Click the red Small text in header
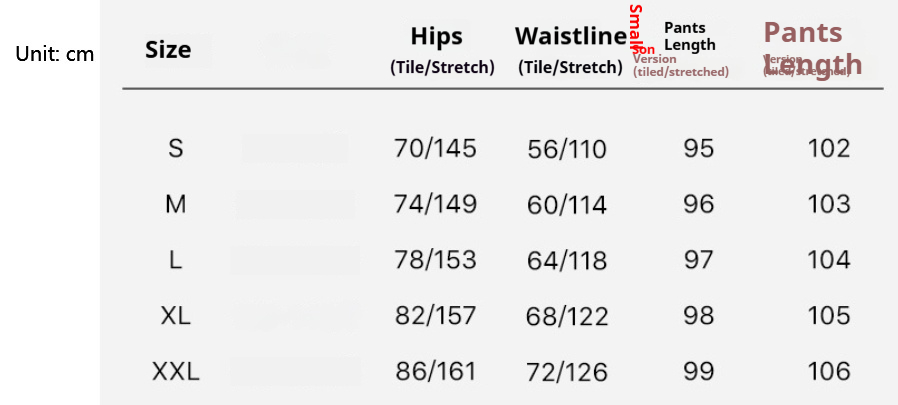The image size is (898, 405). (636, 26)
